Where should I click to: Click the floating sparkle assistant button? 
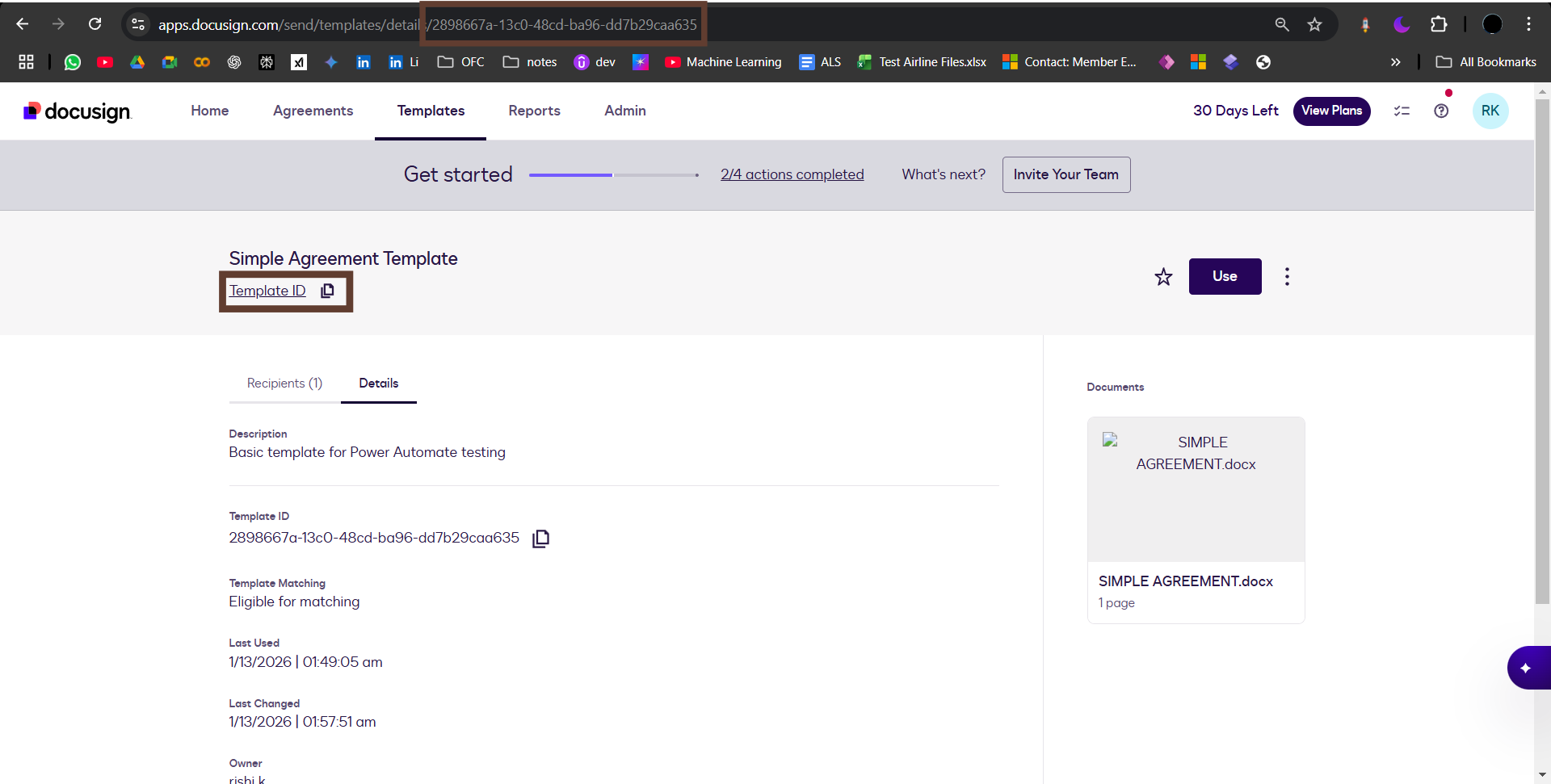[x=1526, y=668]
